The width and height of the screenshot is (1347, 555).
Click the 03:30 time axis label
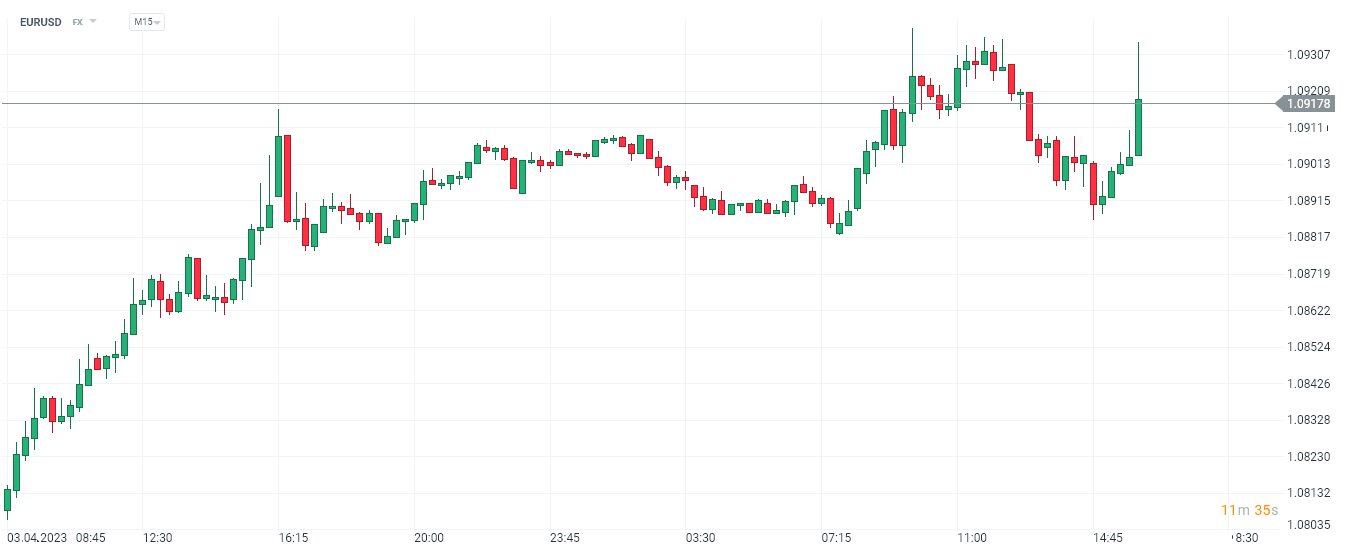pyautogui.click(x=700, y=538)
